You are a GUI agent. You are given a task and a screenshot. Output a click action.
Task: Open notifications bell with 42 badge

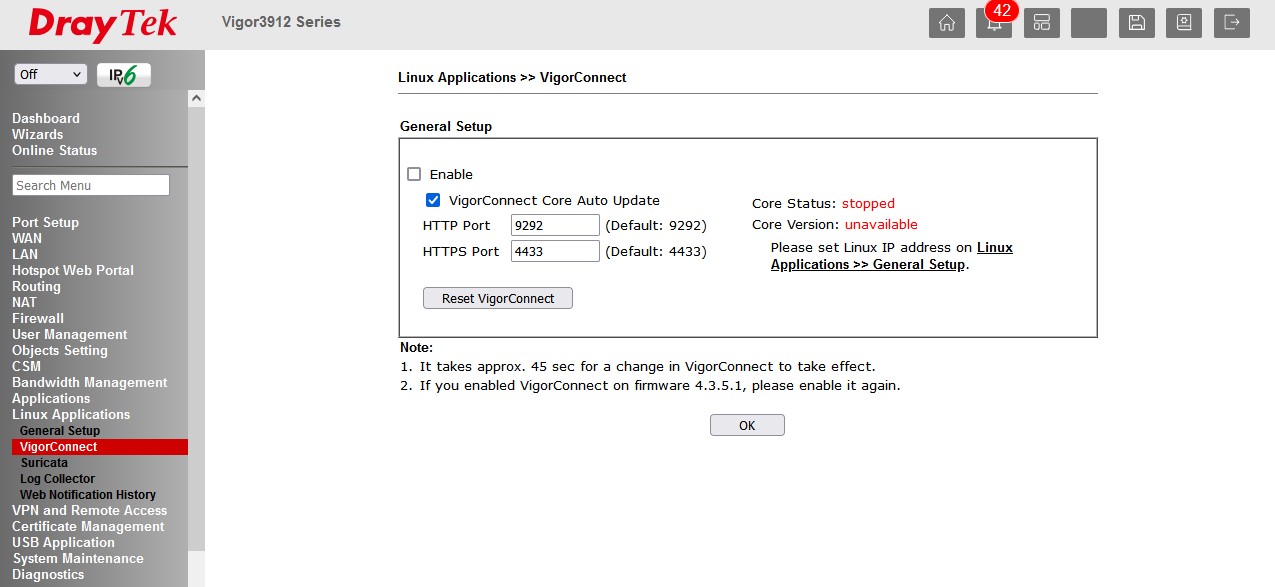pos(993,23)
